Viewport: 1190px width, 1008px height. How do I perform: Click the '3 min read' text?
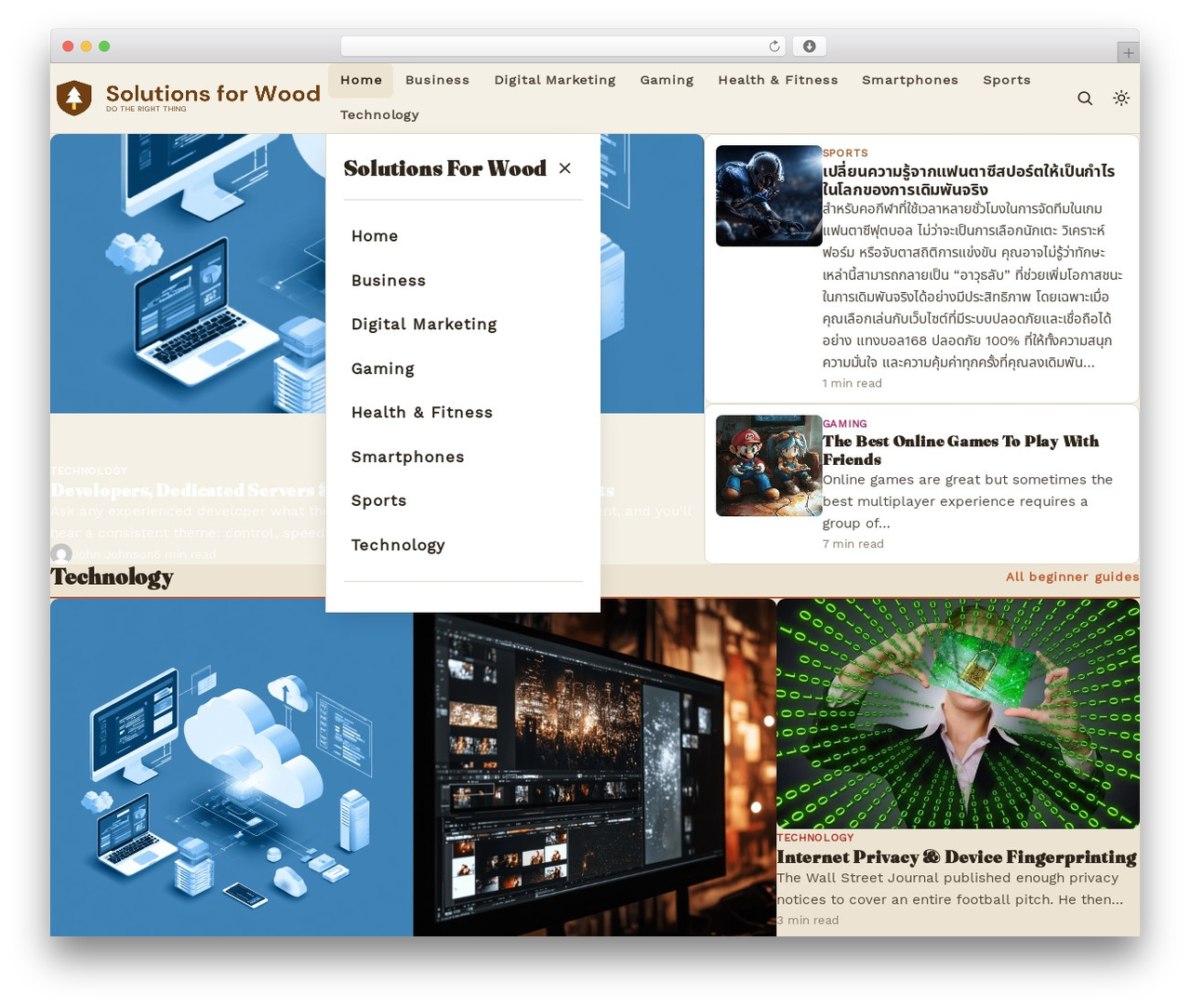(808, 921)
